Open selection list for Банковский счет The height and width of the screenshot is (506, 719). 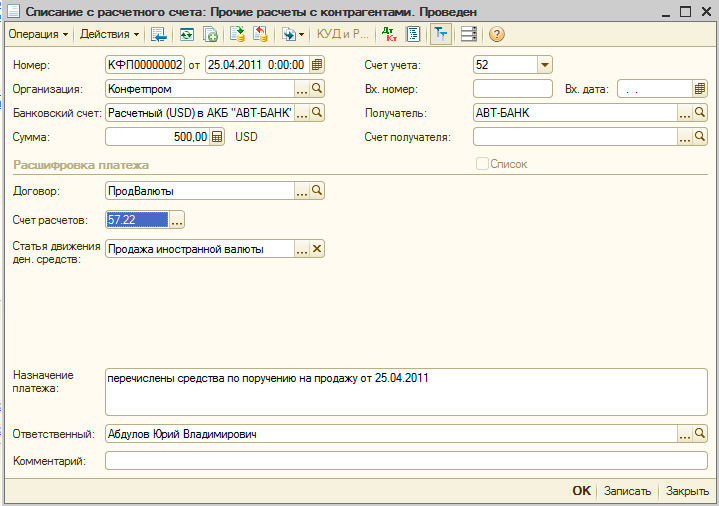[x=301, y=113]
